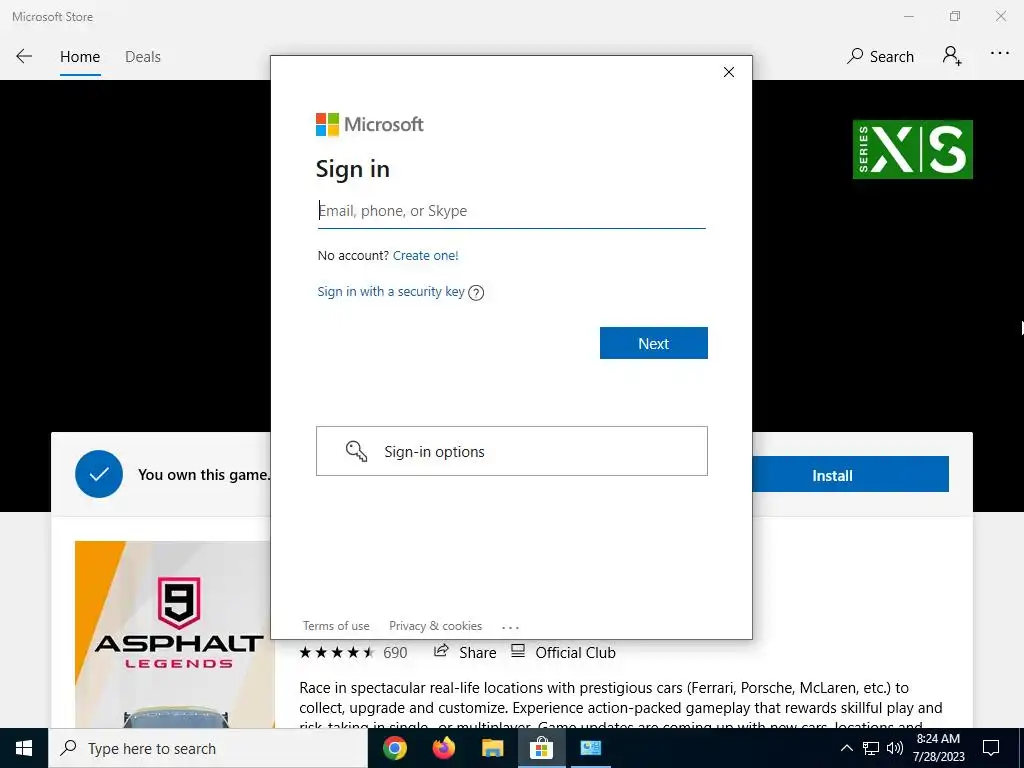1024x768 pixels.
Task: Open the Store three-dots menu
Action: click(x=999, y=54)
